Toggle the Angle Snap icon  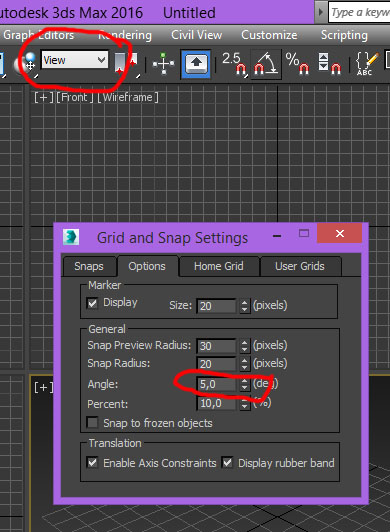[x=266, y=64]
